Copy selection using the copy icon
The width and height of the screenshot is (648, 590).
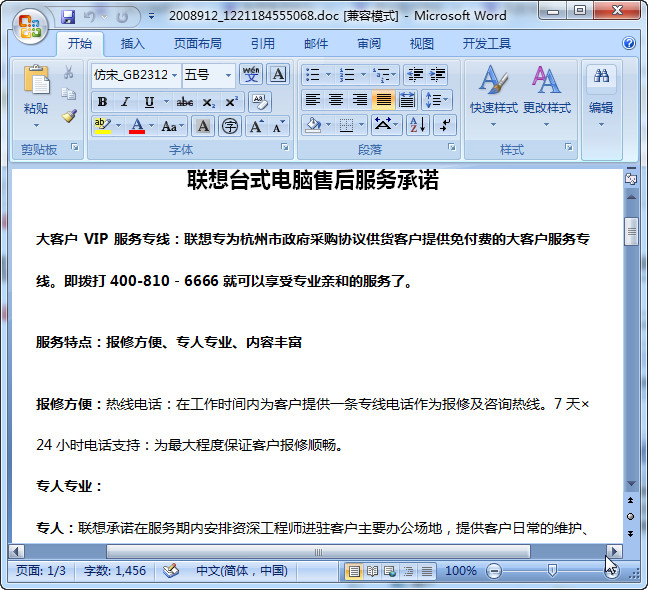tap(69, 94)
